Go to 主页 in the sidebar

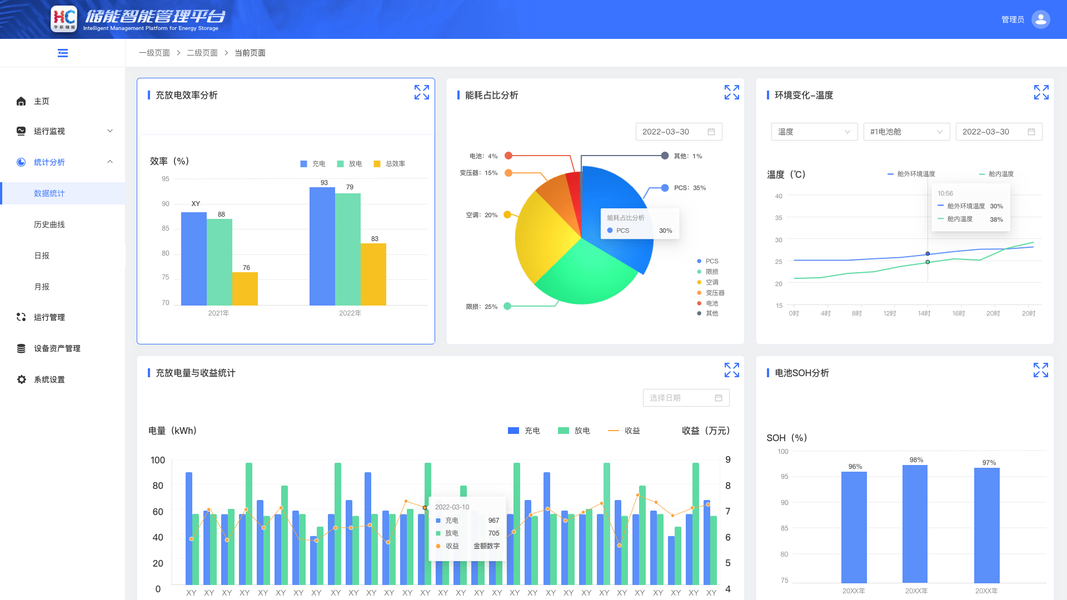click(x=42, y=101)
